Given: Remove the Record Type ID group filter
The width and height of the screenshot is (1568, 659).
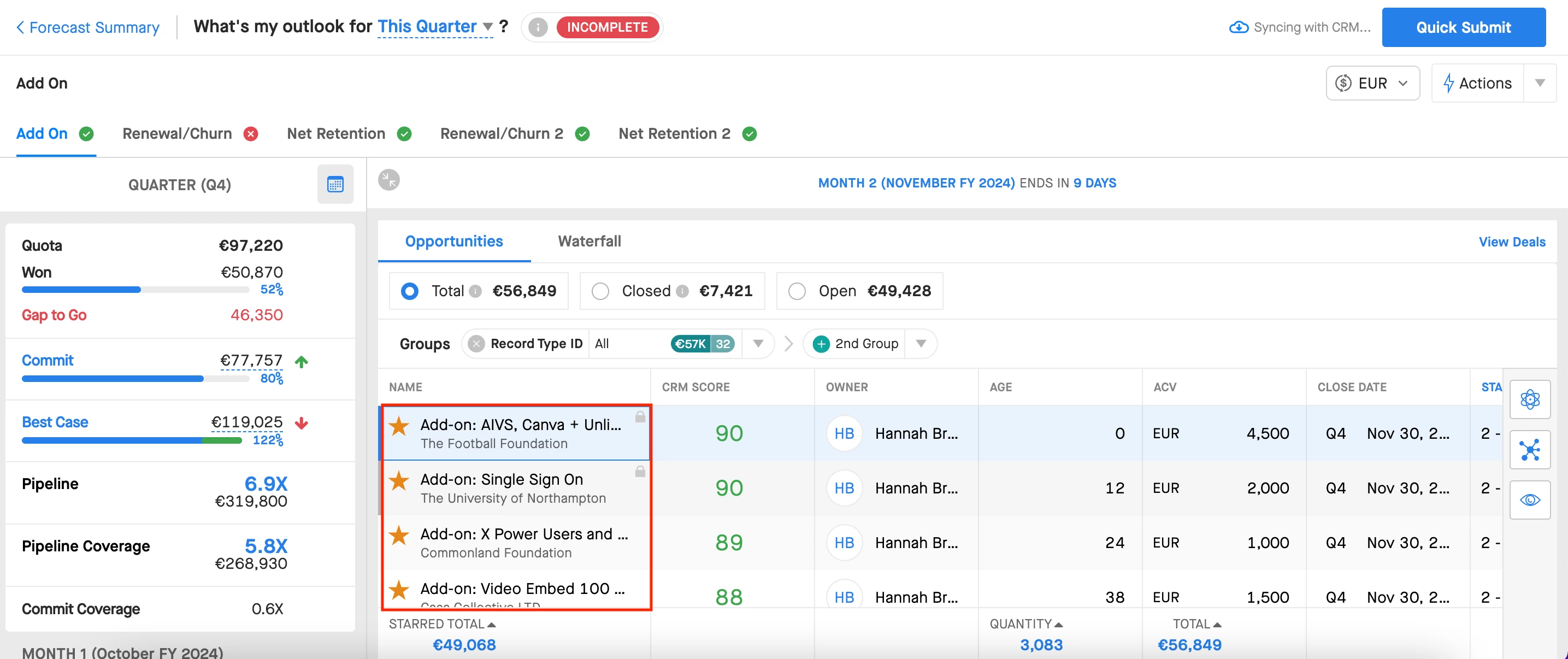Looking at the screenshot, I should click(x=476, y=344).
